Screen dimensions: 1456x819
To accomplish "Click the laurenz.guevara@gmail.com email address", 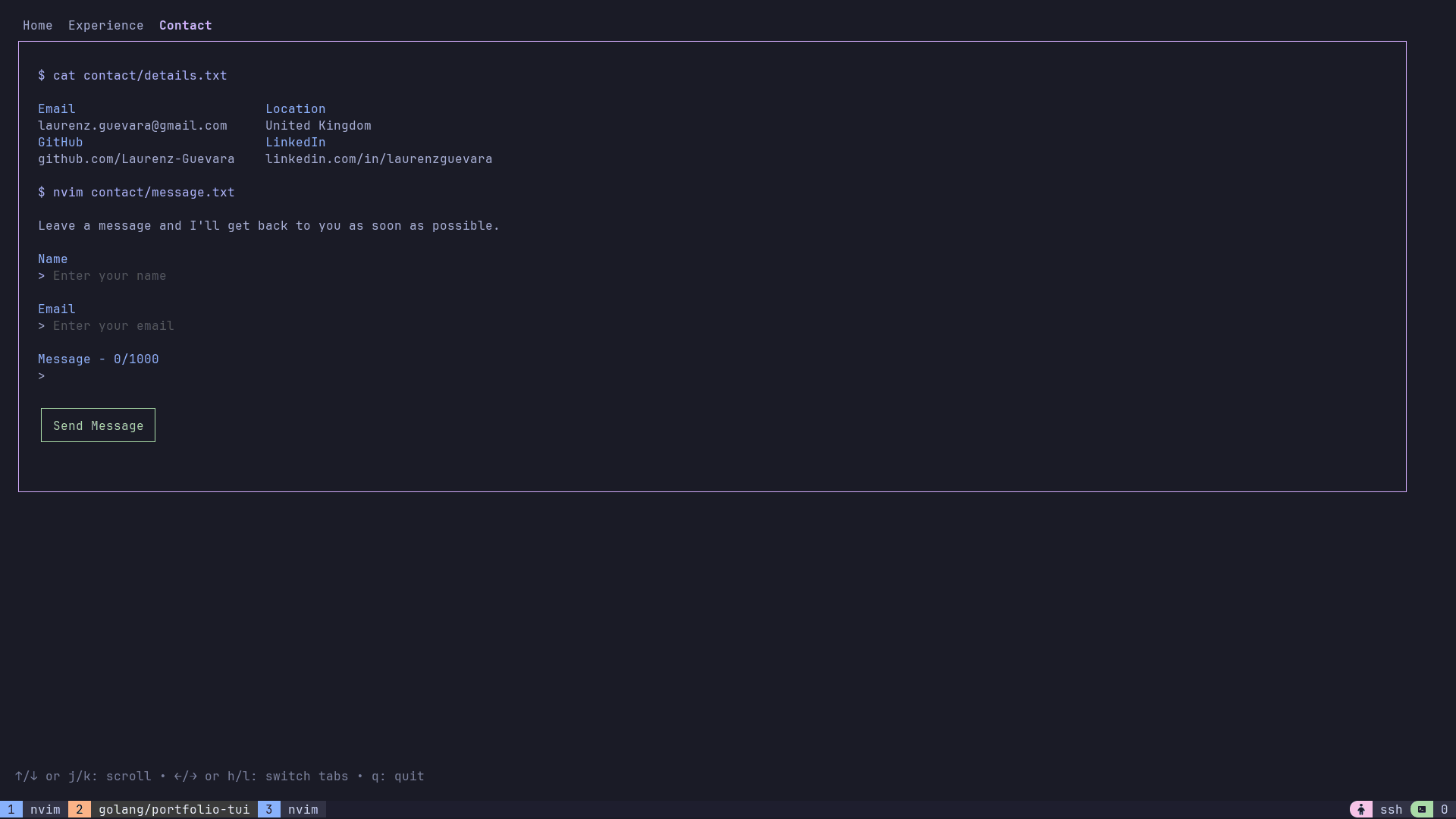I will click(133, 125).
